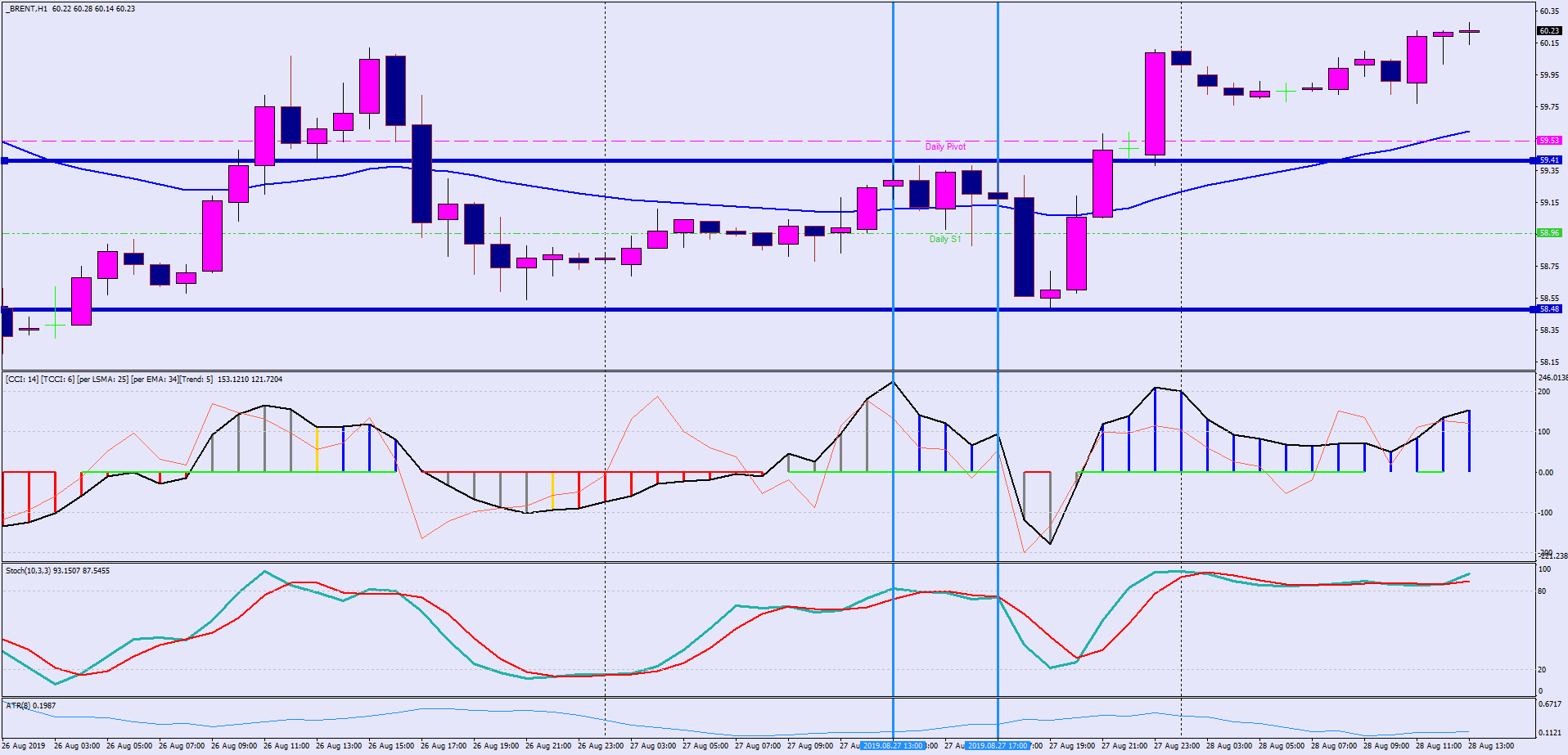This screenshot has height=755, width=1568.
Task: Click the CCI indicator parameters label
Action: pyautogui.click(x=143, y=380)
